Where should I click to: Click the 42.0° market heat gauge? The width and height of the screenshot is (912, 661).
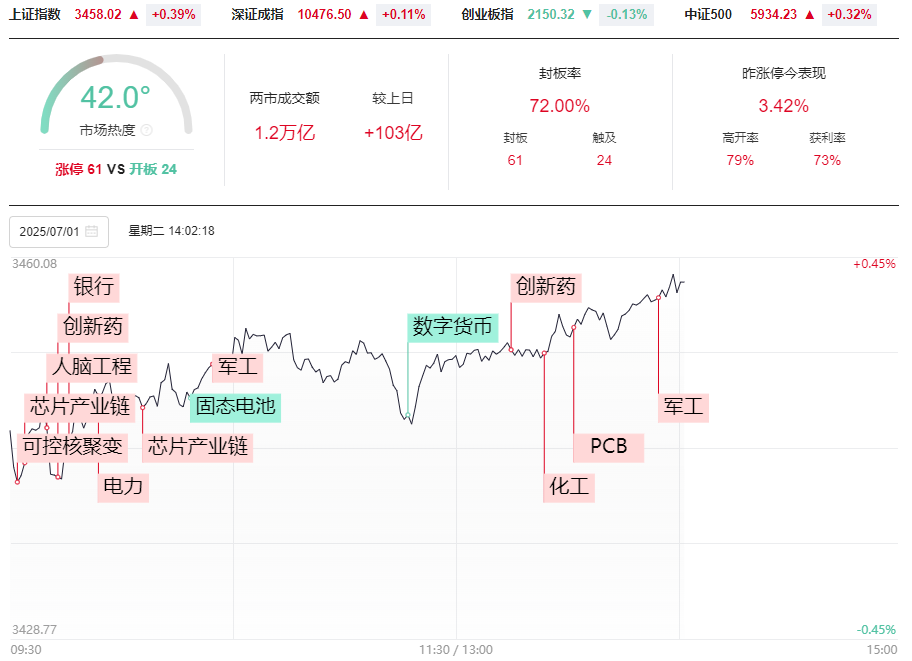click(x=116, y=99)
